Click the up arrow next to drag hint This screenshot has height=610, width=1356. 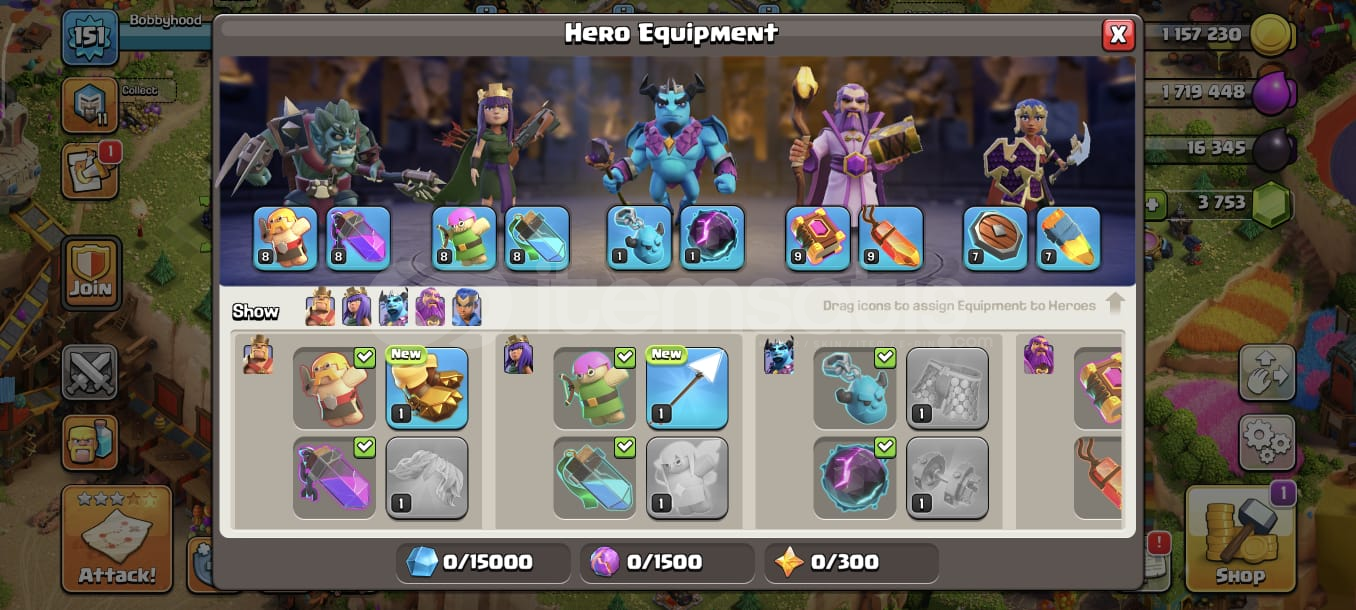coord(1115,303)
